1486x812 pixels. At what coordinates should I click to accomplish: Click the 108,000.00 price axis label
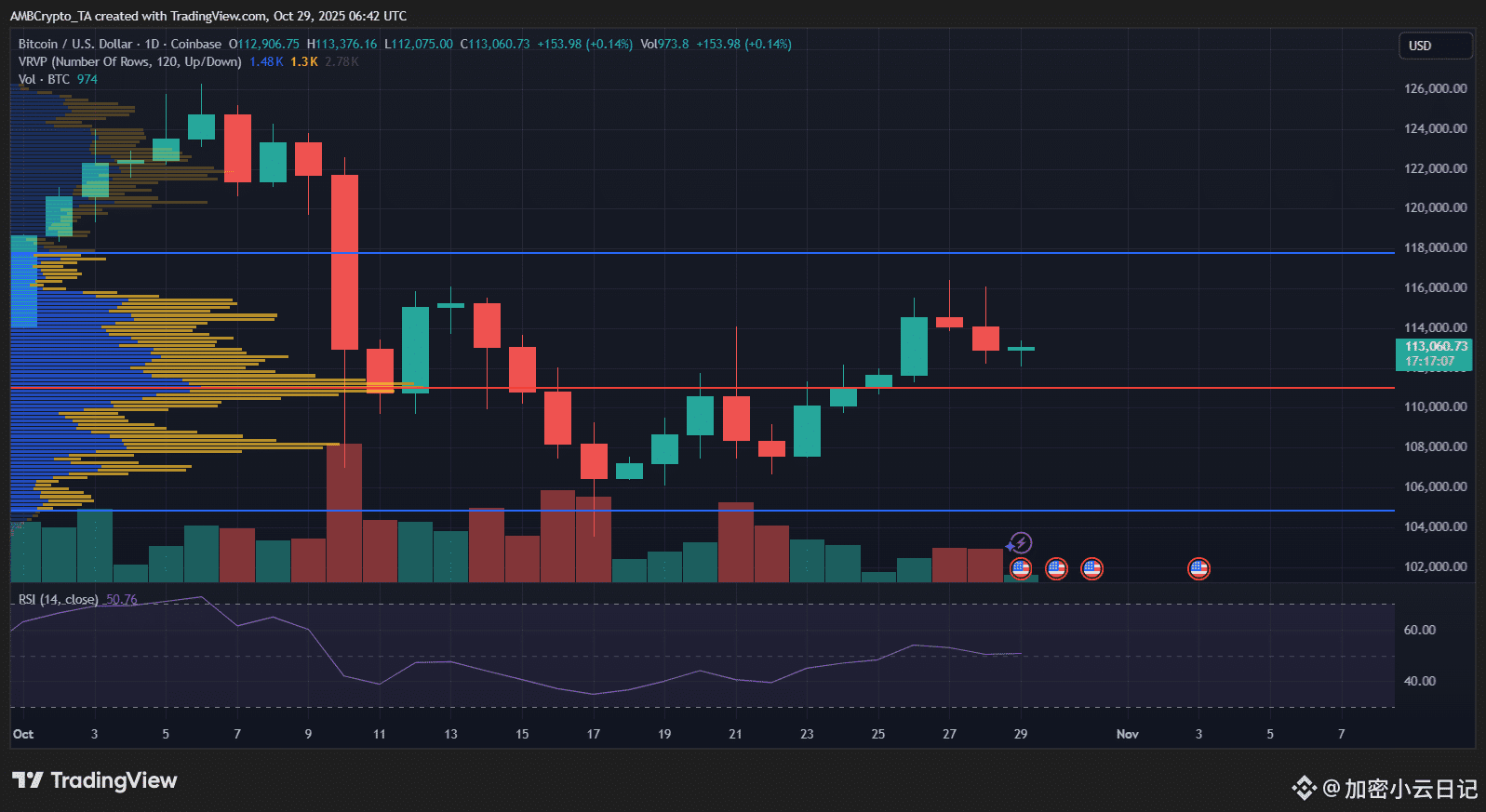[1435, 446]
